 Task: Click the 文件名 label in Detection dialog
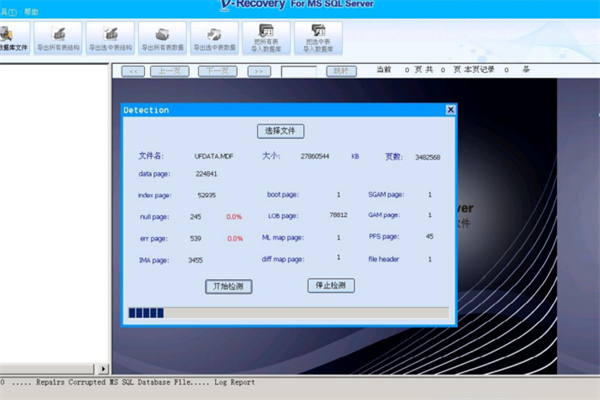151,156
